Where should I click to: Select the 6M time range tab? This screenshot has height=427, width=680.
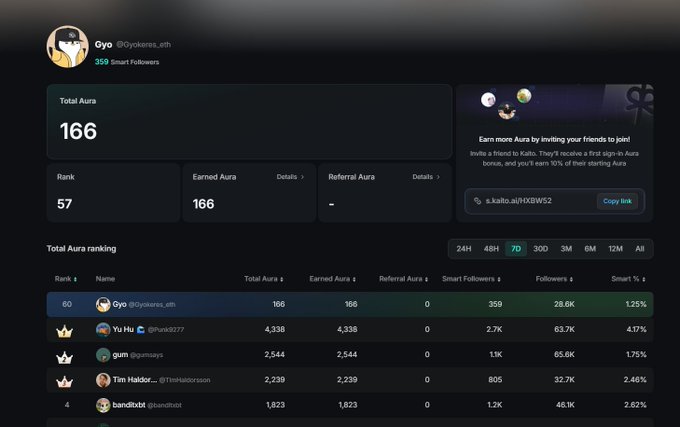(x=590, y=249)
